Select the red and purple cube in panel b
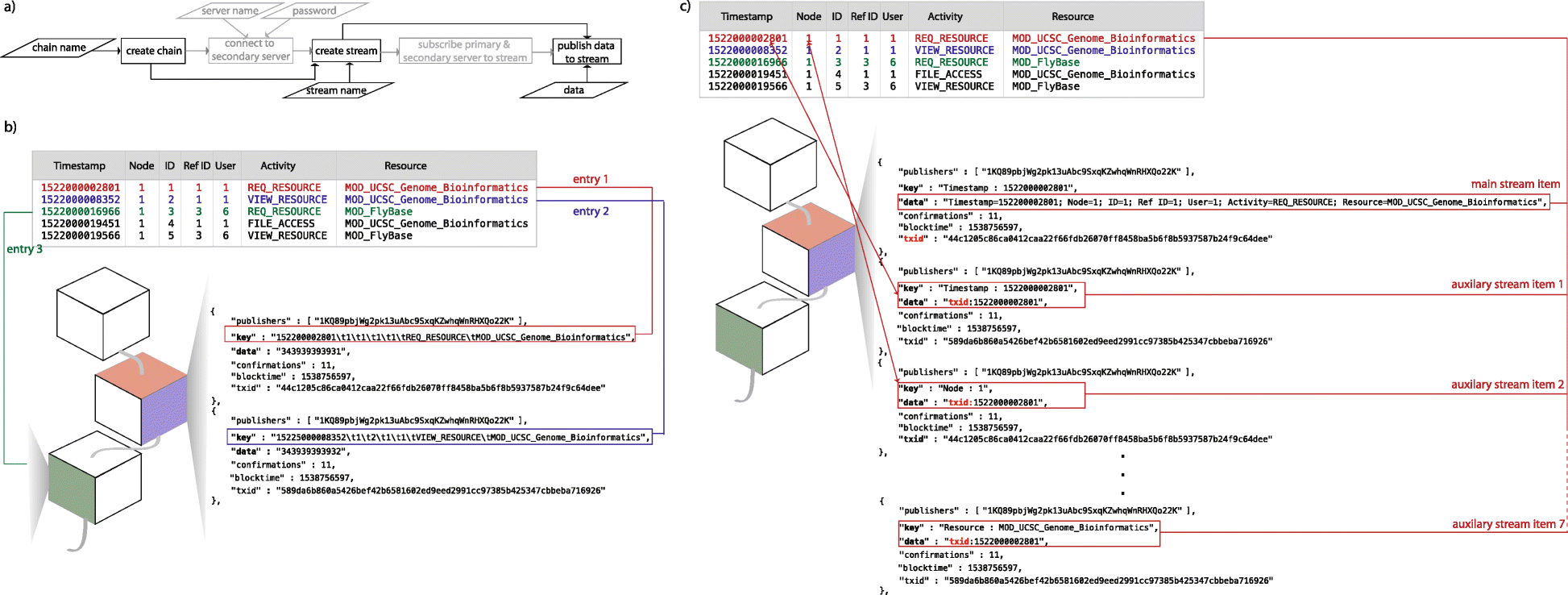 click(141, 397)
